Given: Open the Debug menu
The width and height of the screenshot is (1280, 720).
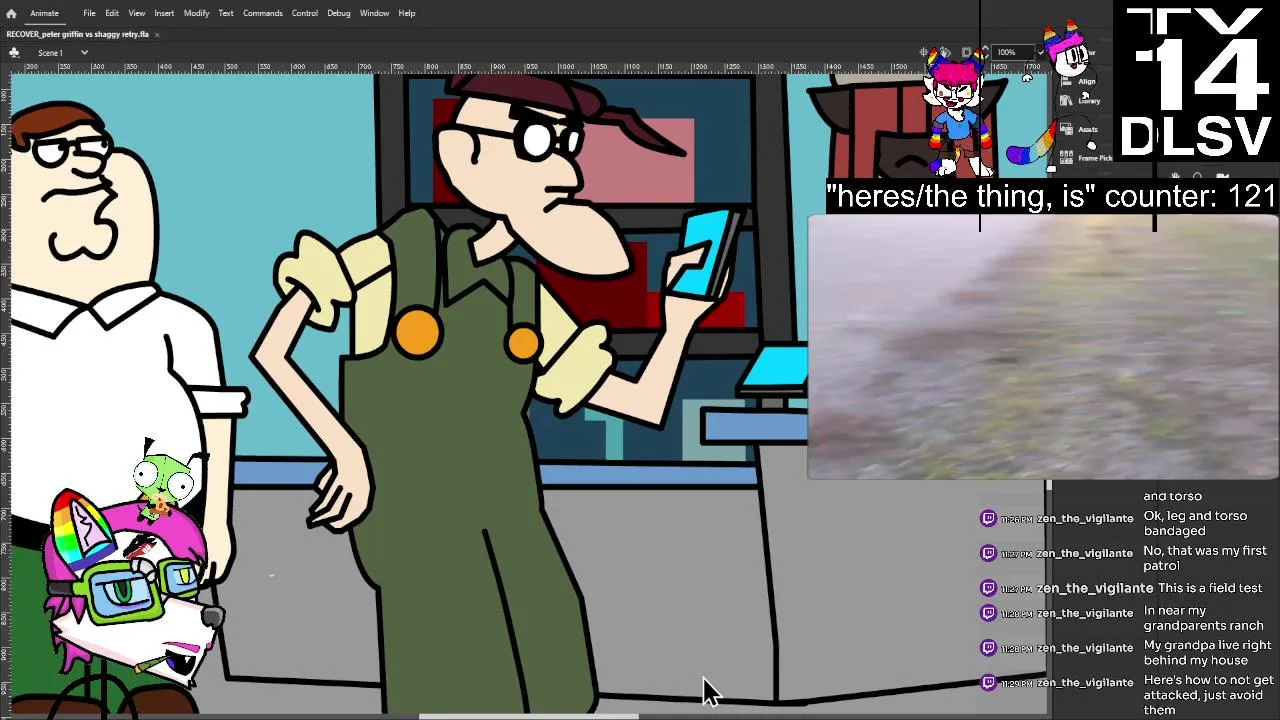Looking at the screenshot, I should pos(339,13).
